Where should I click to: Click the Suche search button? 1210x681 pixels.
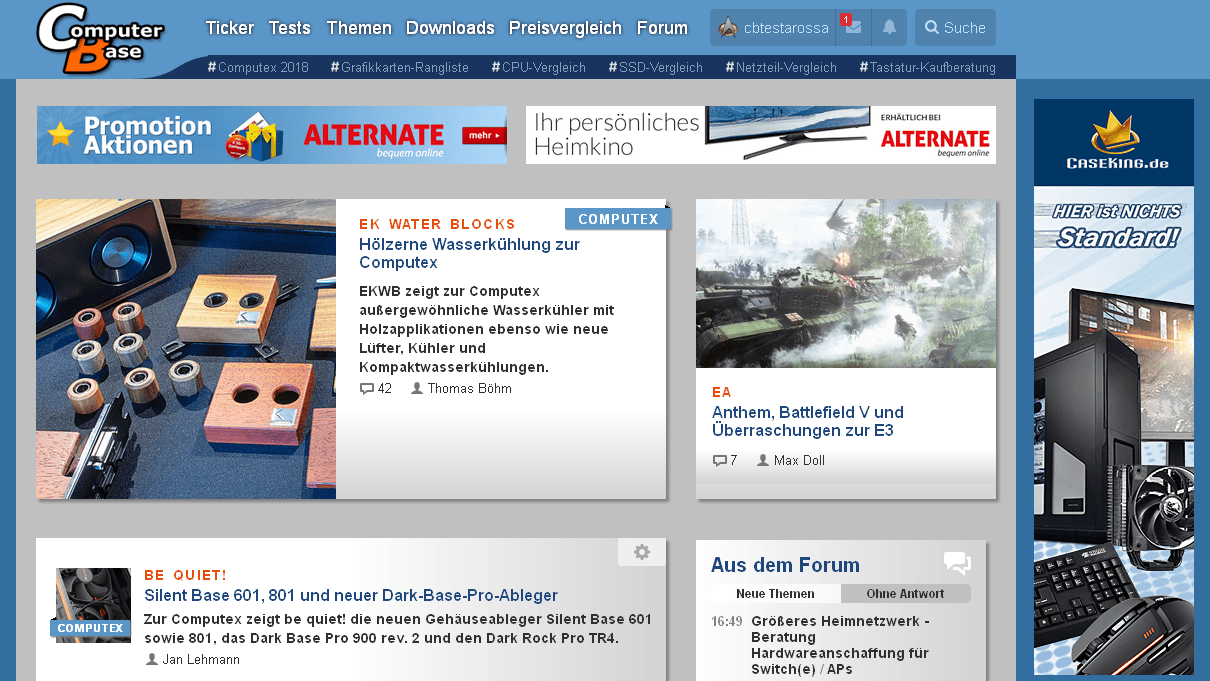(x=955, y=28)
